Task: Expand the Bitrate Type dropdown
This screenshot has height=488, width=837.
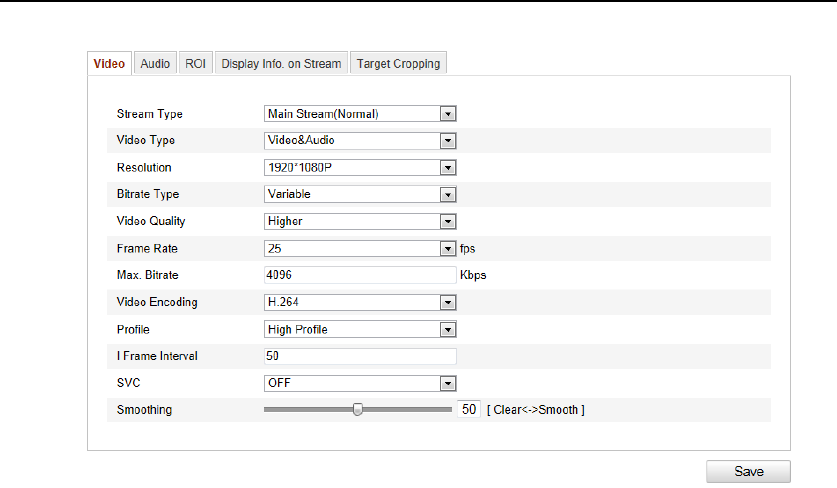Action: pos(448,195)
